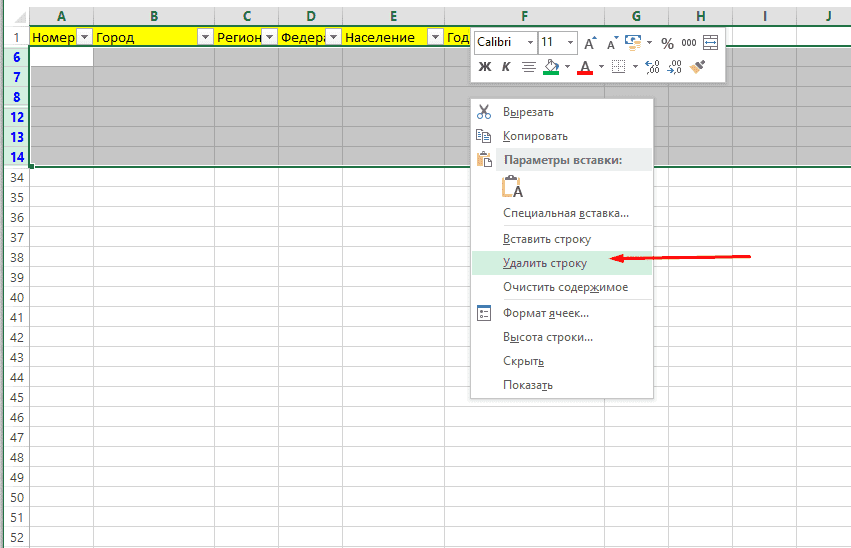The height and width of the screenshot is (548, 851).
Task: Decrease font size in mini toolbar
Action: (x=612, y=43)
